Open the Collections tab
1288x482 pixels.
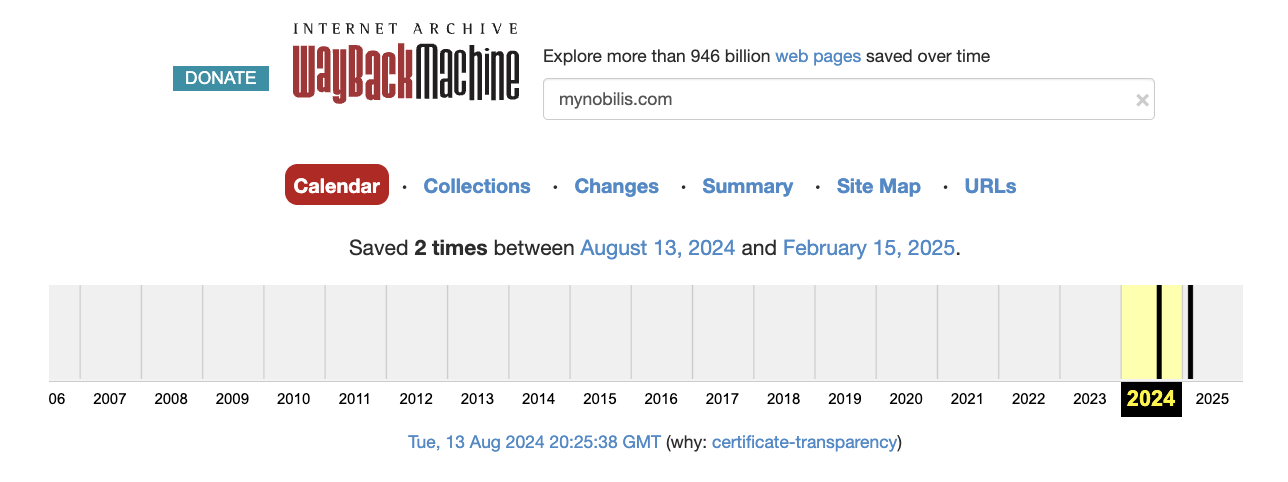tap(477, 186)
